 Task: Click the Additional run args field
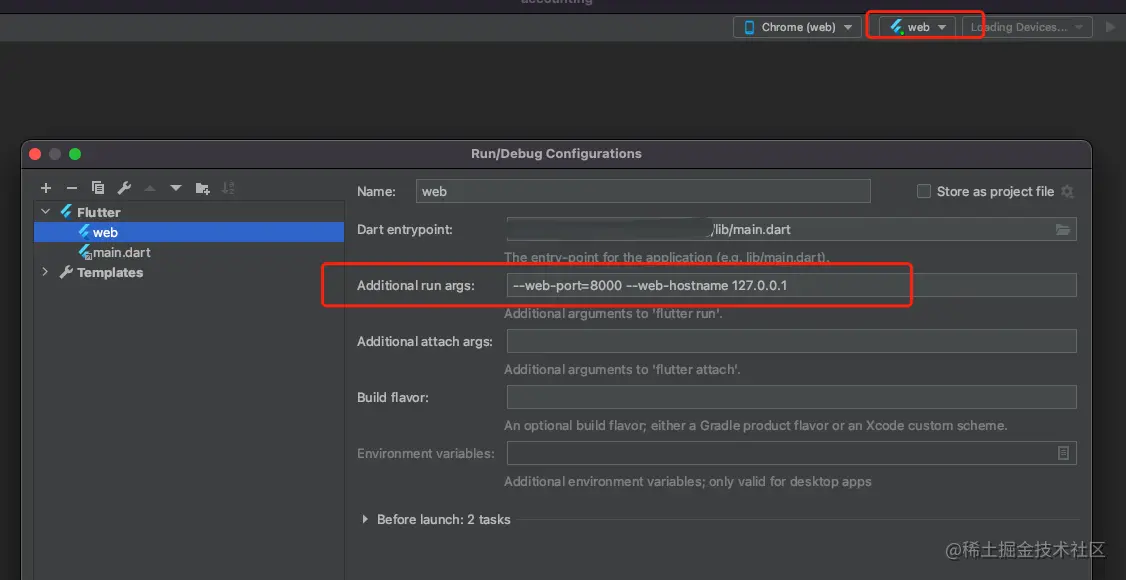pyautogui.click(x=791, y=285)
